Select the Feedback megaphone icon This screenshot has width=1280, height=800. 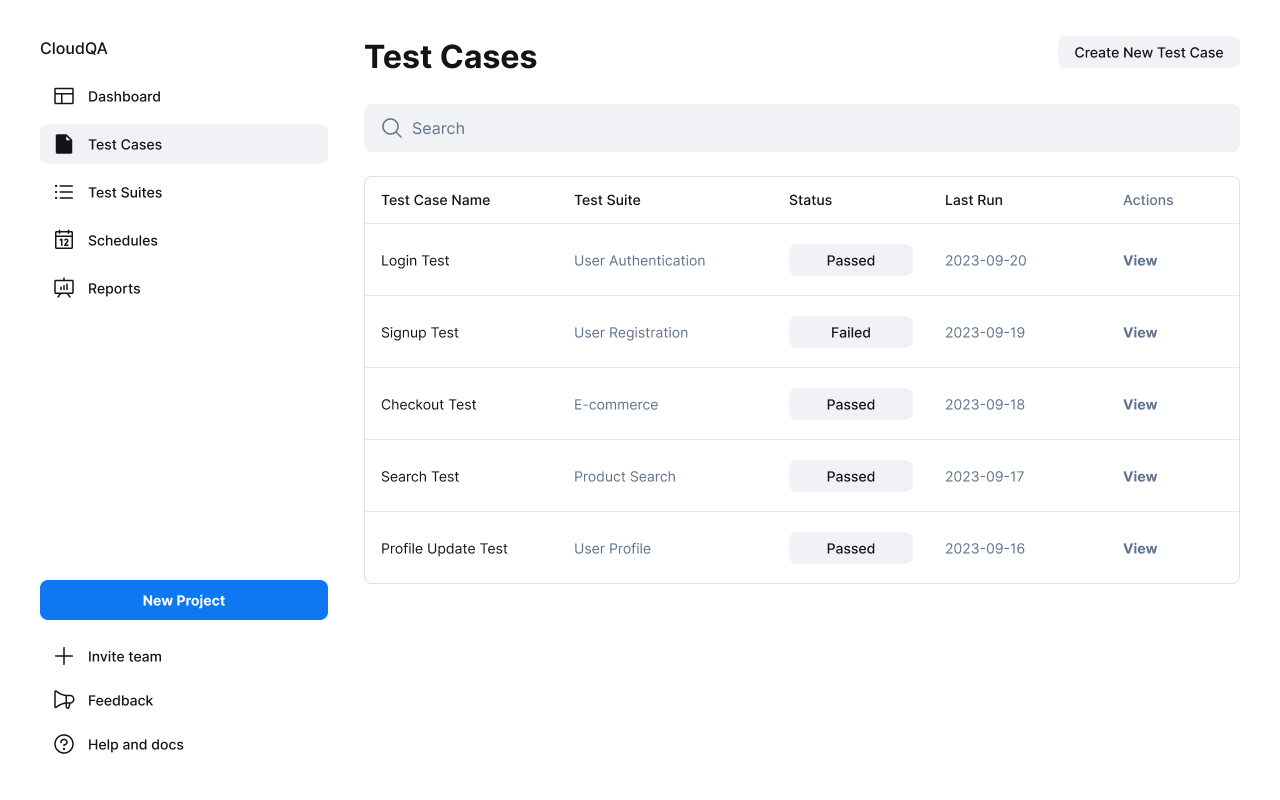coord(64,700)
